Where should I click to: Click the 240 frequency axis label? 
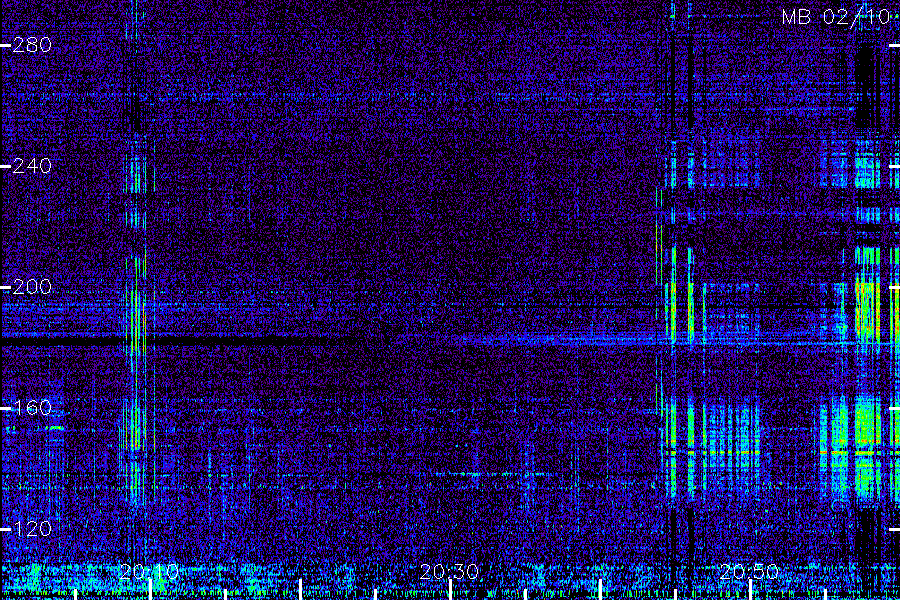click(32, 166)
